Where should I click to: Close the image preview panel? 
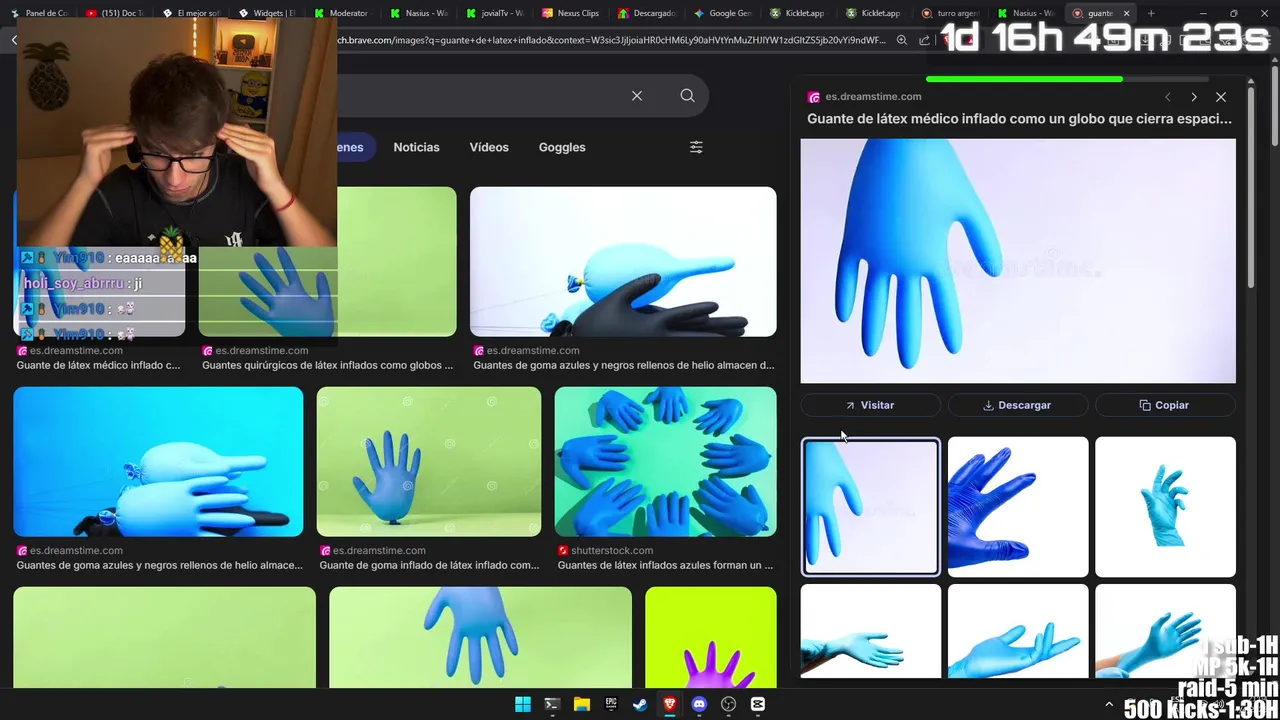(1221, 97)
